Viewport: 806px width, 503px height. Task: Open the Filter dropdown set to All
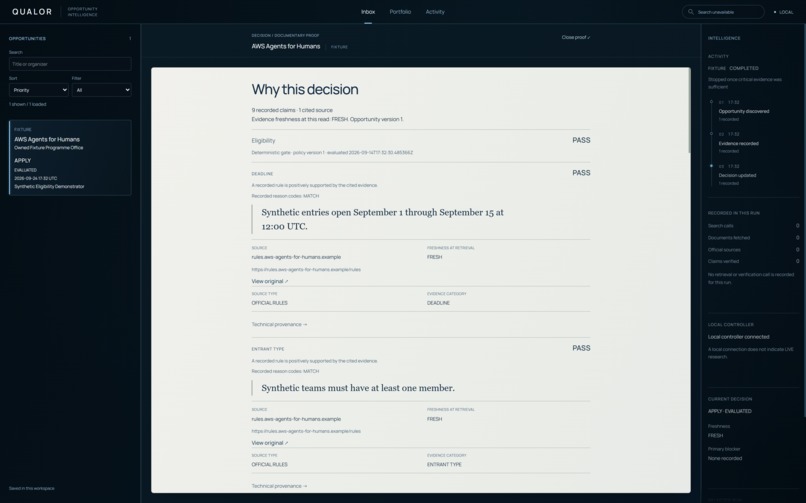tap(101, 90)
